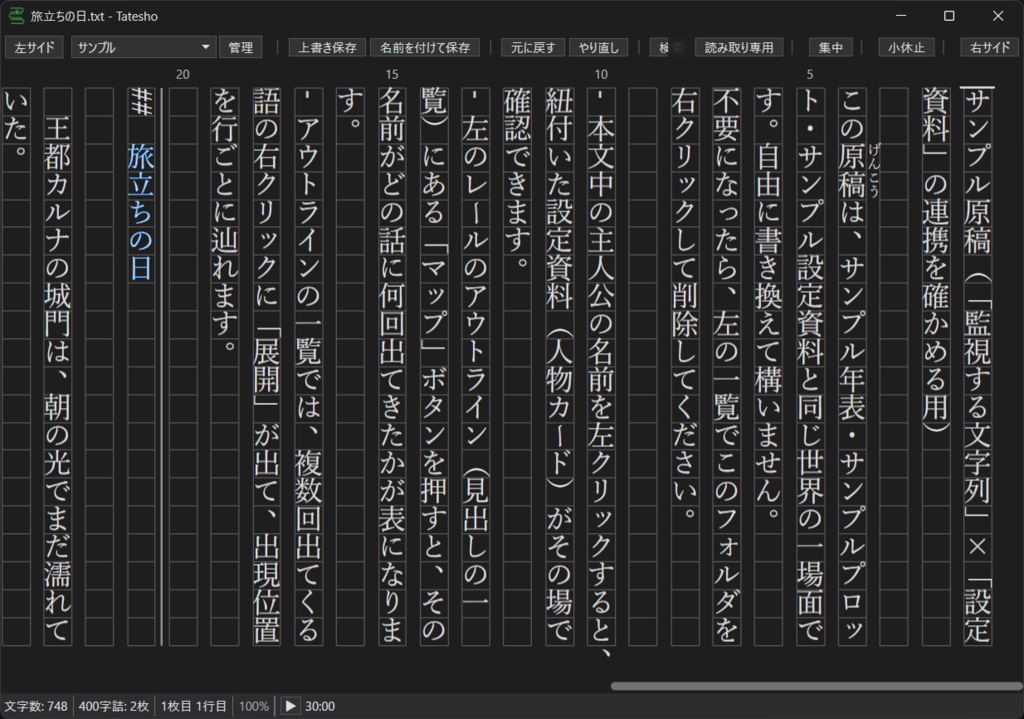Click the 400字詰: 2枚 page count

pyautogui.click(x=114, y=706)
